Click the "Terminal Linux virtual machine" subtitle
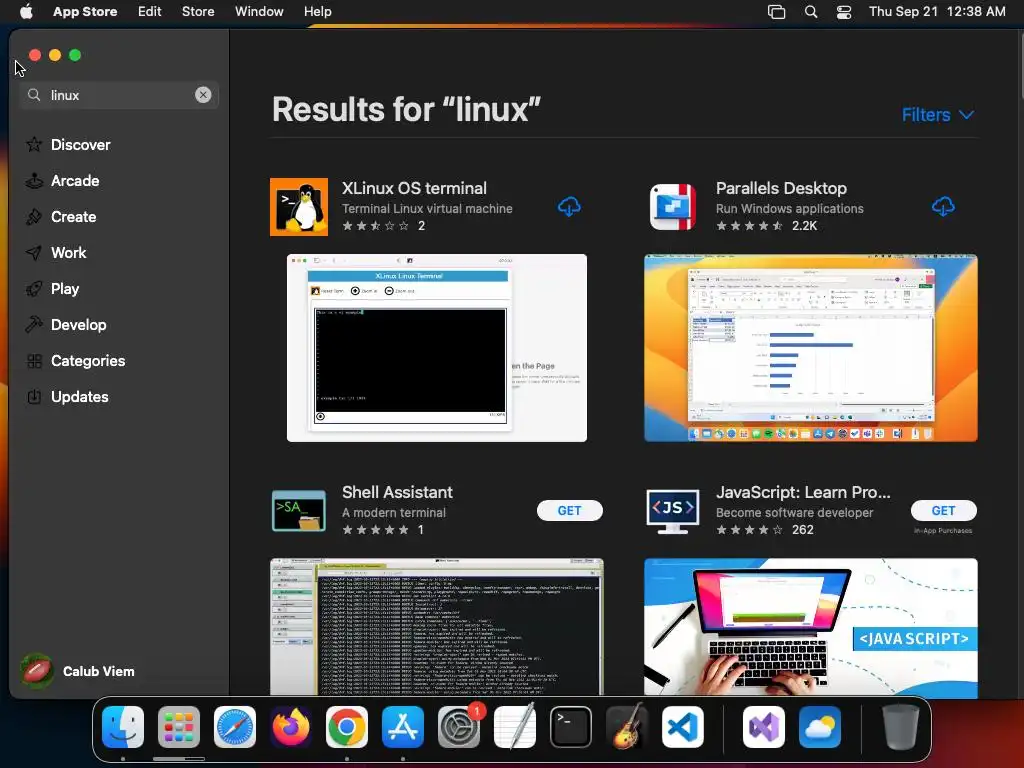This screenshot has height=768, width=1024. pyautogui.click(x=427, y=209)
